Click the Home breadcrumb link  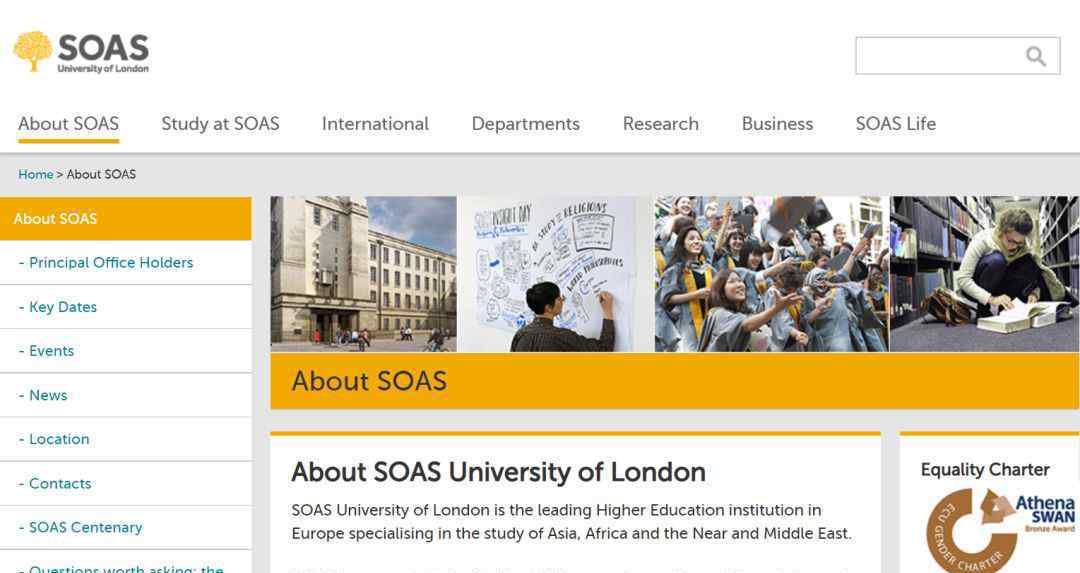click(36, 174)
